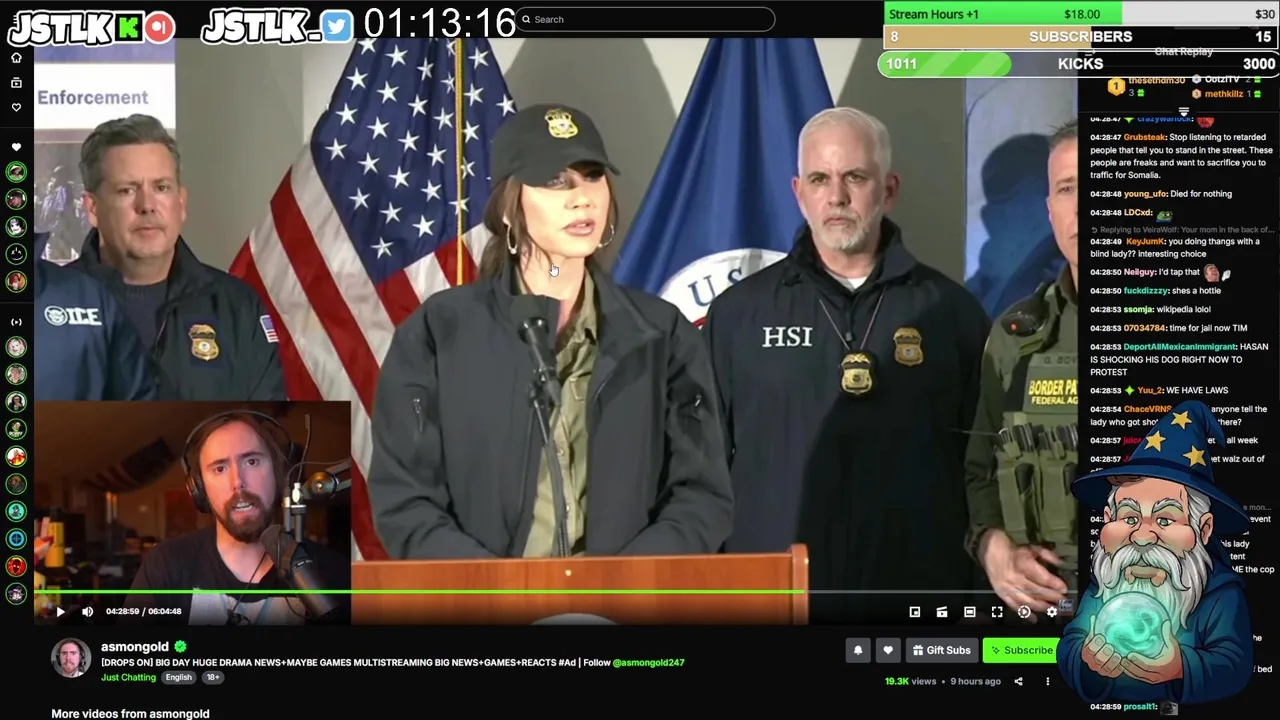Click the 19.3K views text

[910, 682]
